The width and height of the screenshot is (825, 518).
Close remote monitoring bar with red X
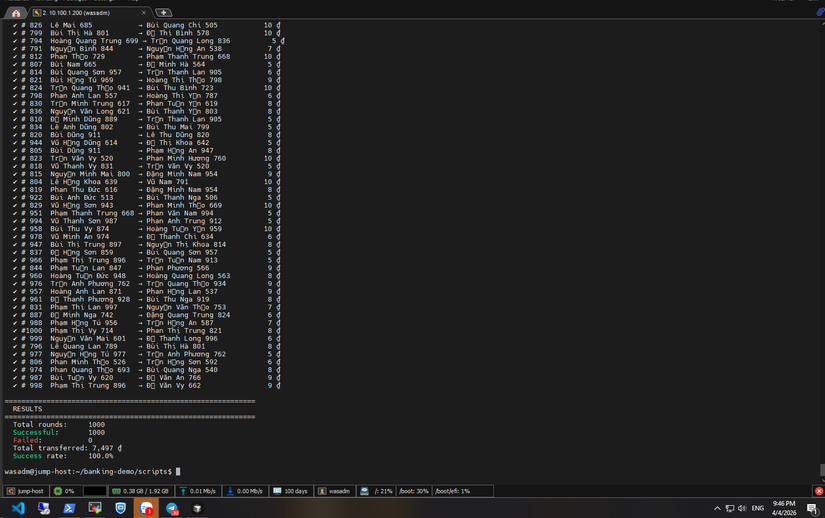point(819,491)
